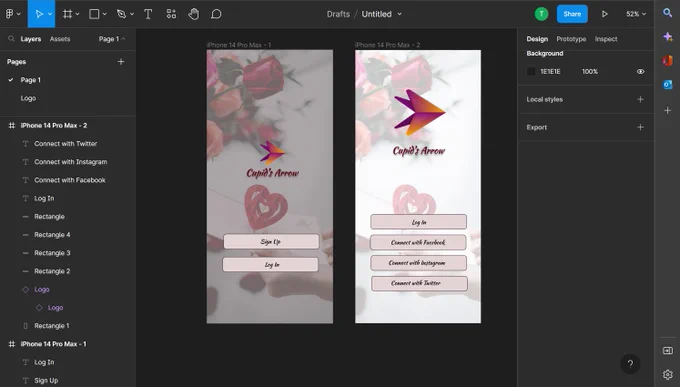Open the user avatar T

[x=541, y=14]
